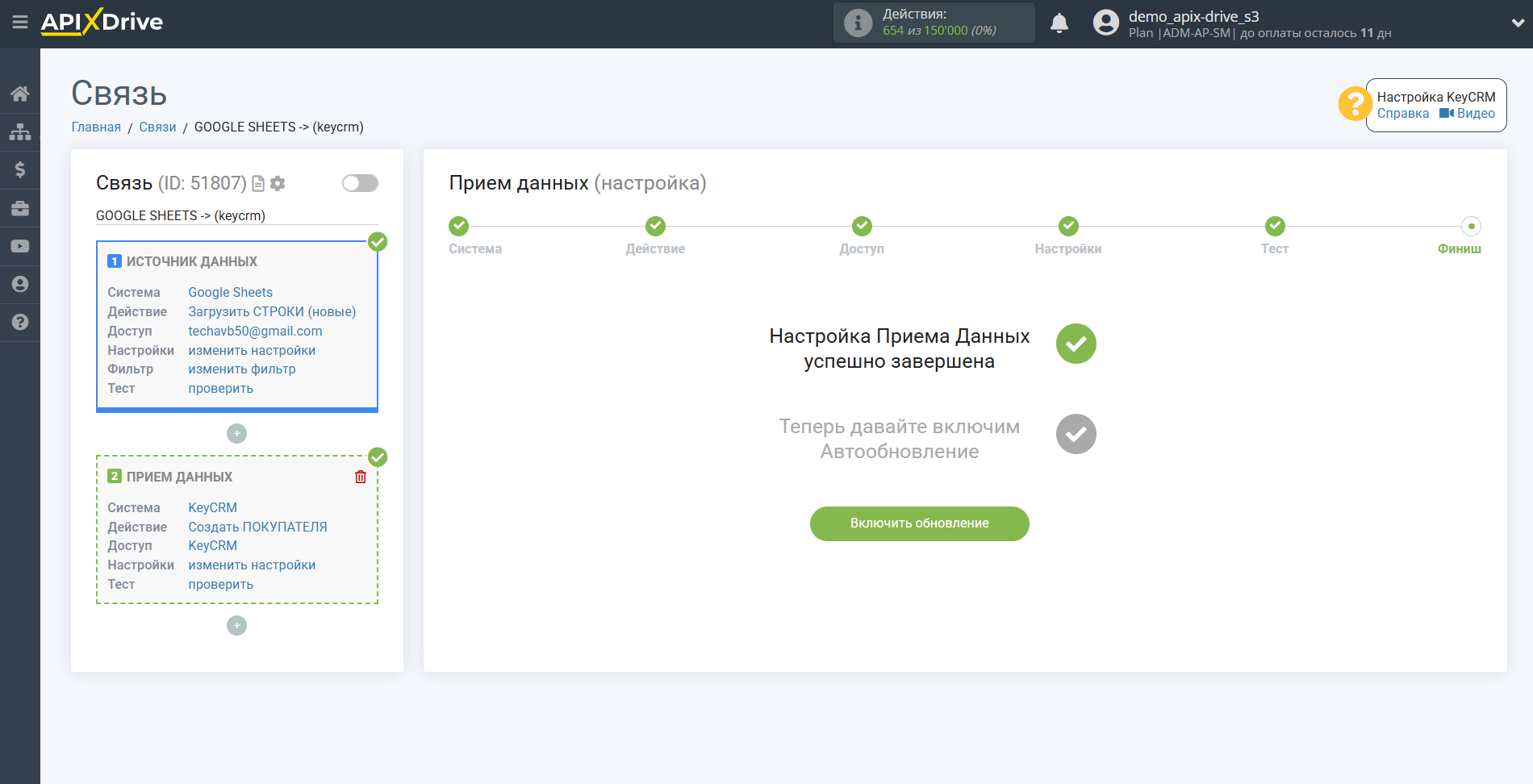Click проверить in the receiver block
This screenshot has width=1533, height=784.
pos(220,584)
